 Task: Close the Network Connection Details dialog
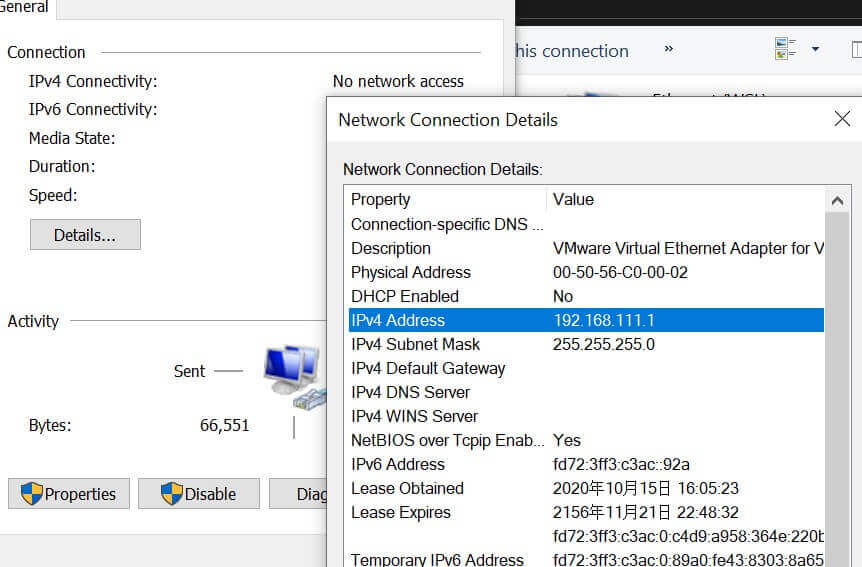click(842, 120)
